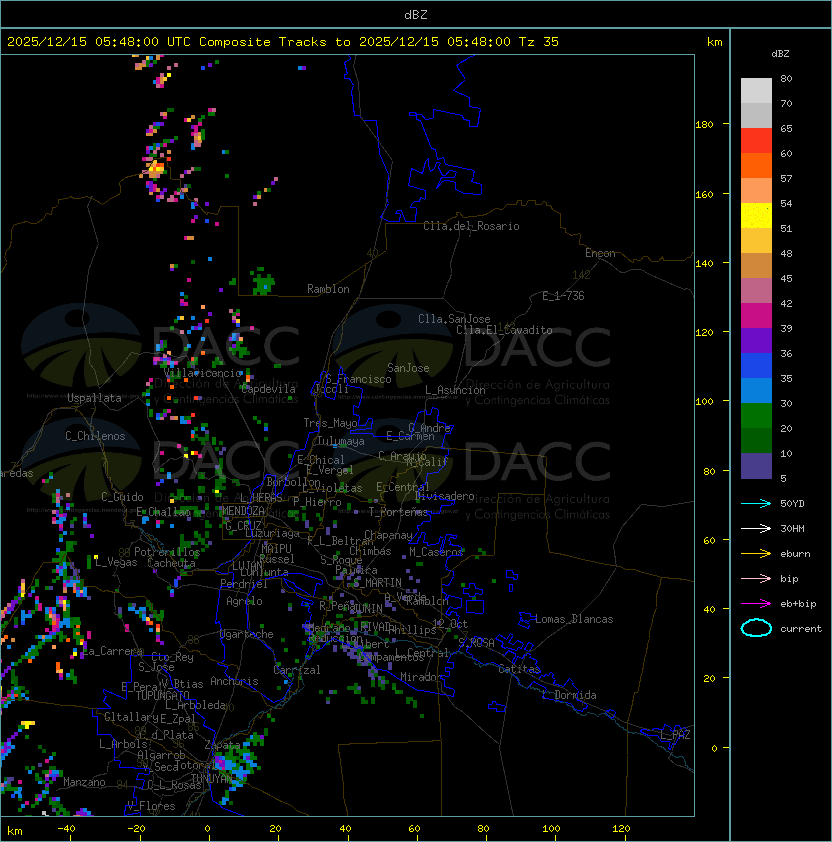Click the S_Francisco map label
The image size is (832, 842).
coord(358,380)
